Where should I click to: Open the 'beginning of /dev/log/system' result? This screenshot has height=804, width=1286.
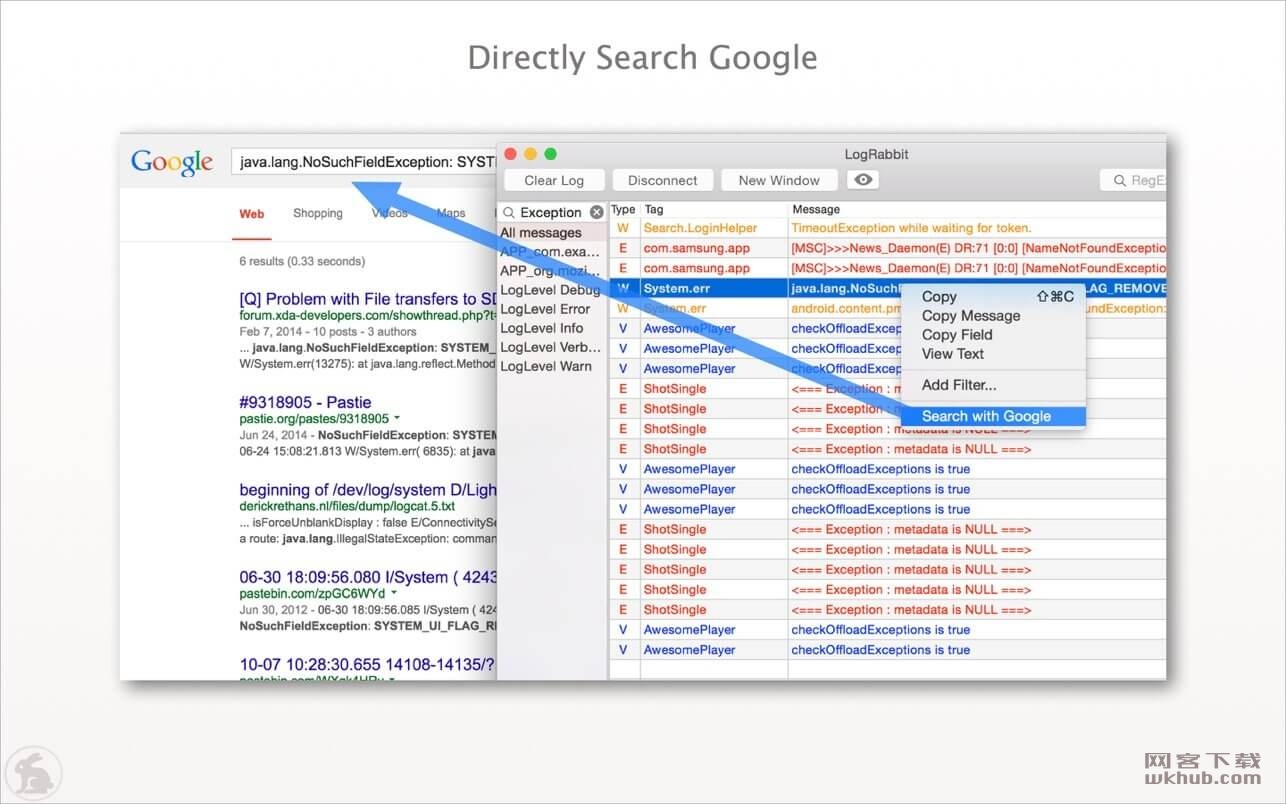[x=368, y=490]
